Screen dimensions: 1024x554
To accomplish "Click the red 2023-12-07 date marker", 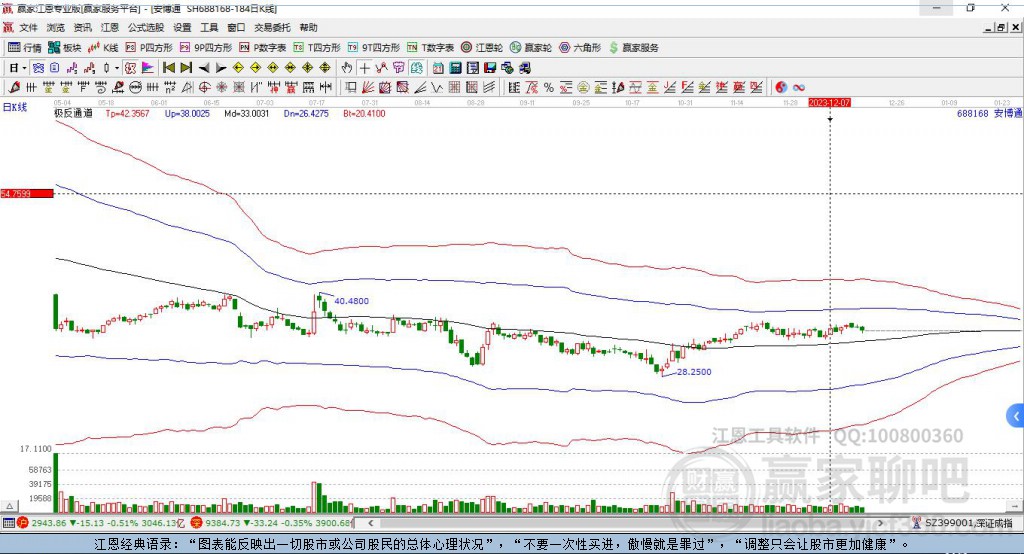I will tap(829, 103).
